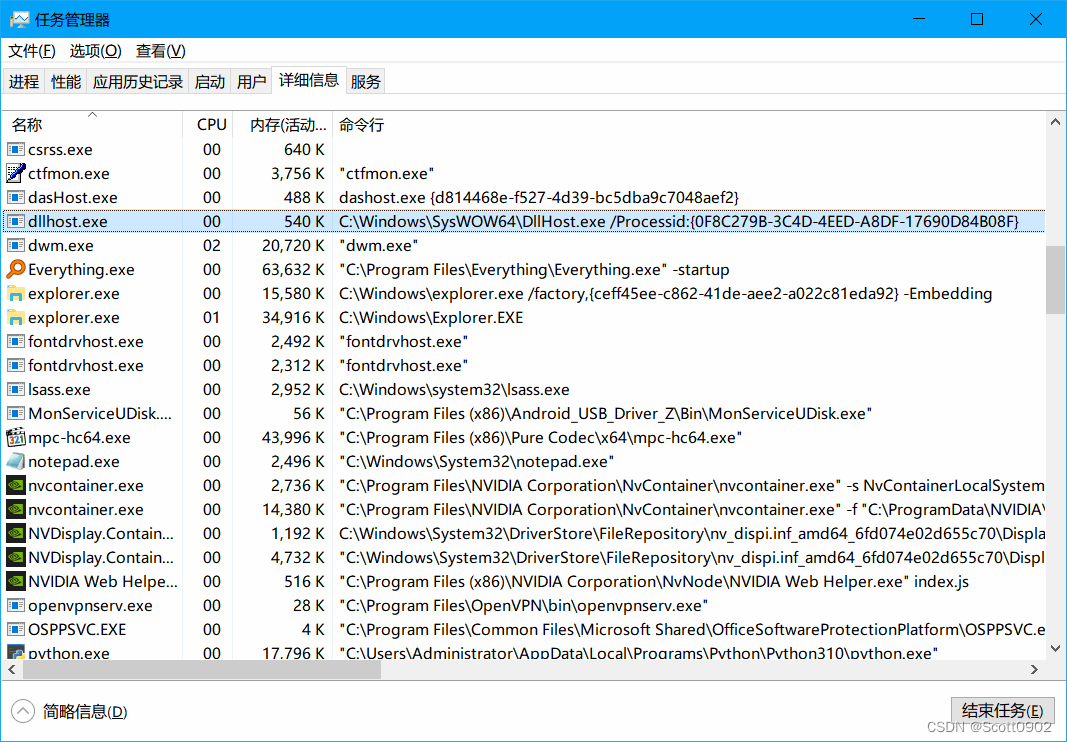Switch to the 服务 tab
This screenshot has height=742, width=1067.
(365, 82)
